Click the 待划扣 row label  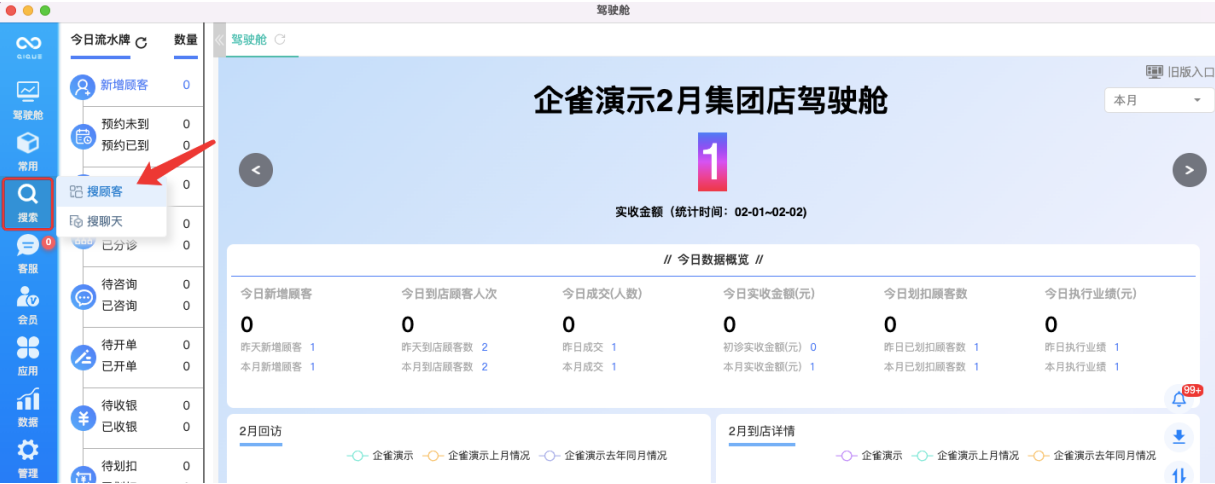coord(120,466)
